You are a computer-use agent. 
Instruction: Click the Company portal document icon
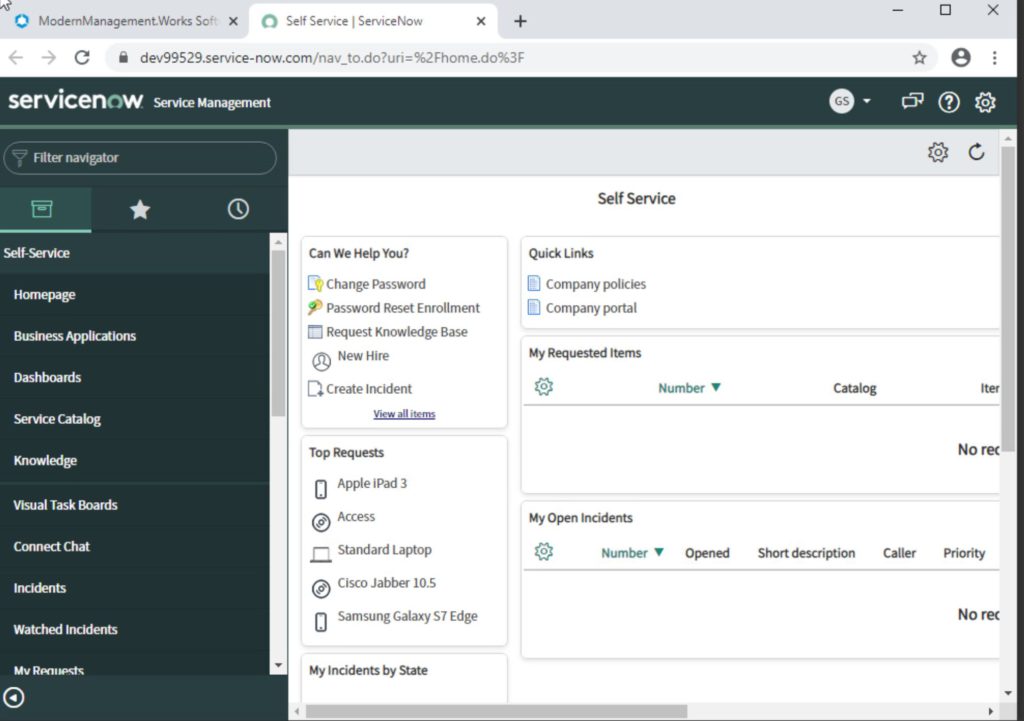[534, 307]
